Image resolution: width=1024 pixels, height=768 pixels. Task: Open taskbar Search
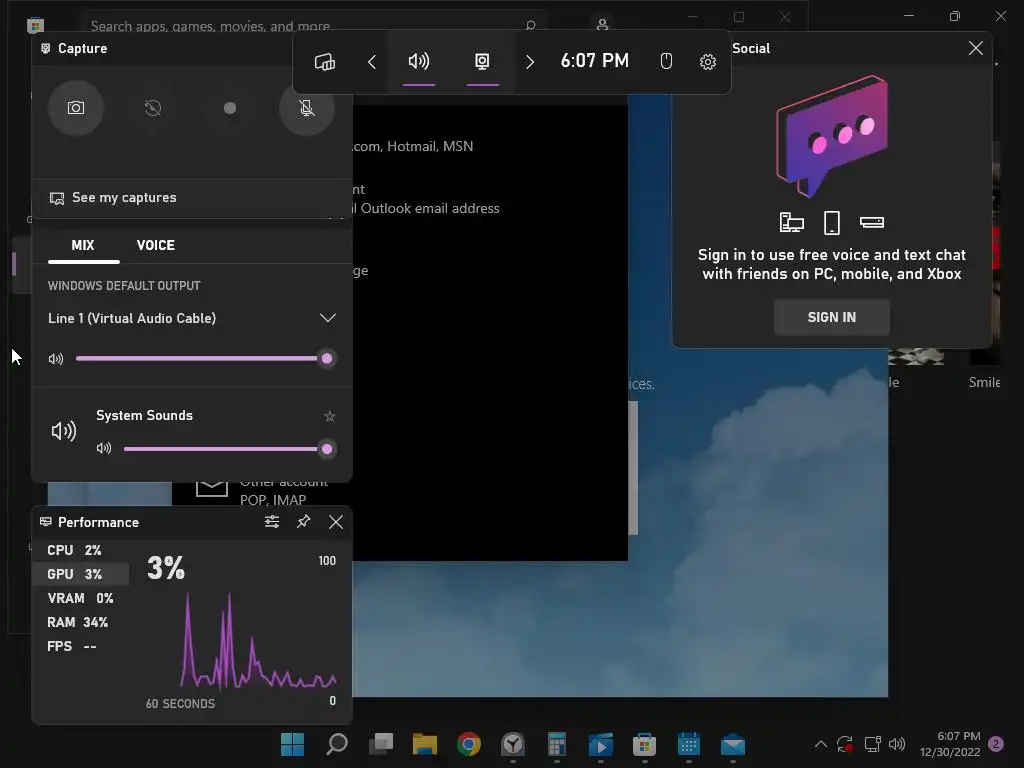pyautogui.click(x=337, y=744)
